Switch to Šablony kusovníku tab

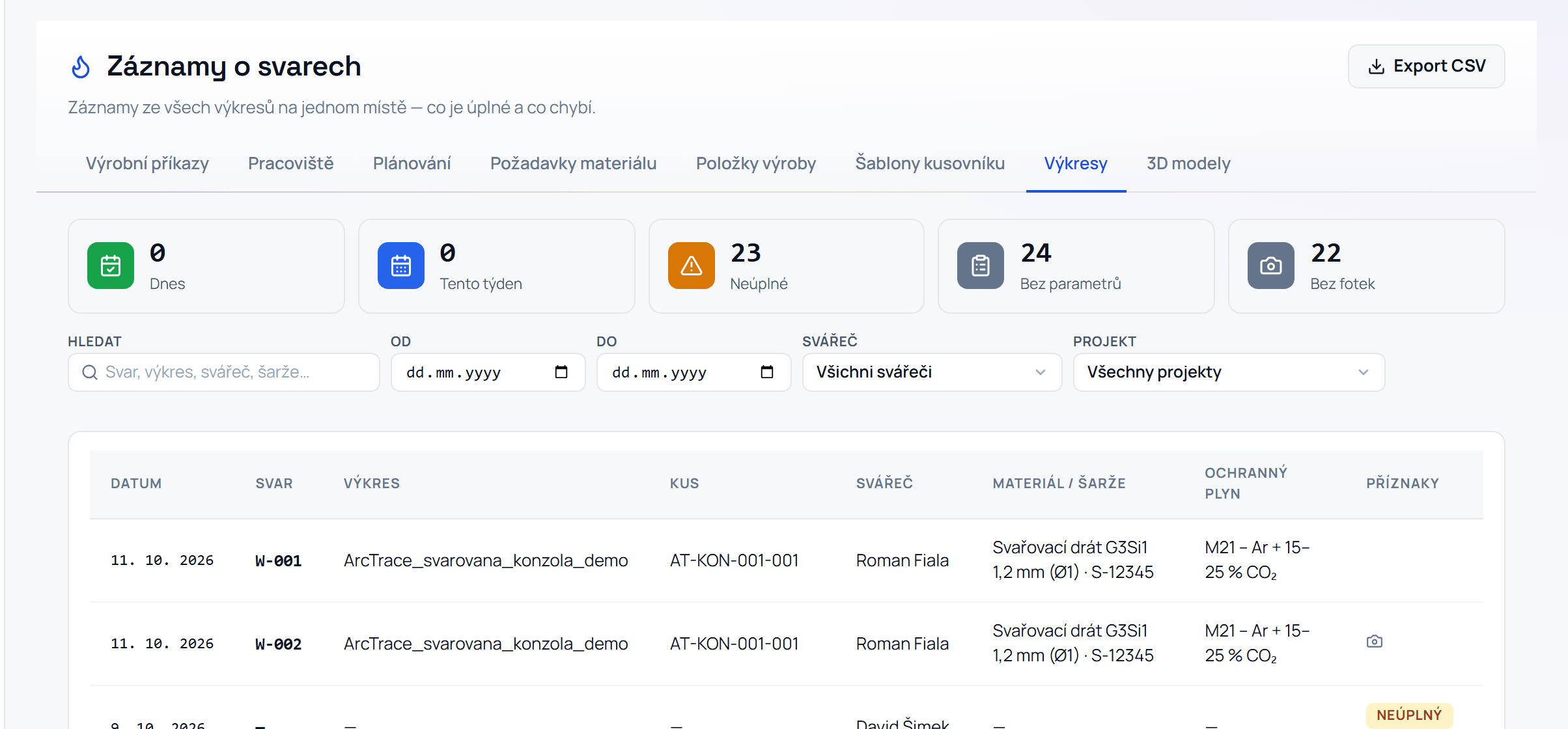point(931,163)
